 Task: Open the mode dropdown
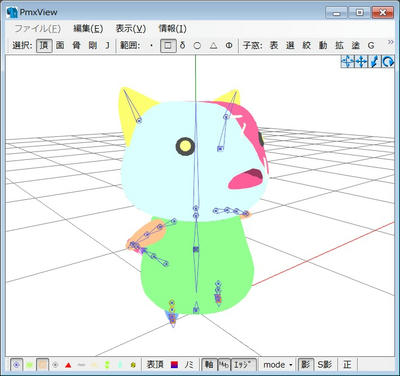[x=278, y=365]
